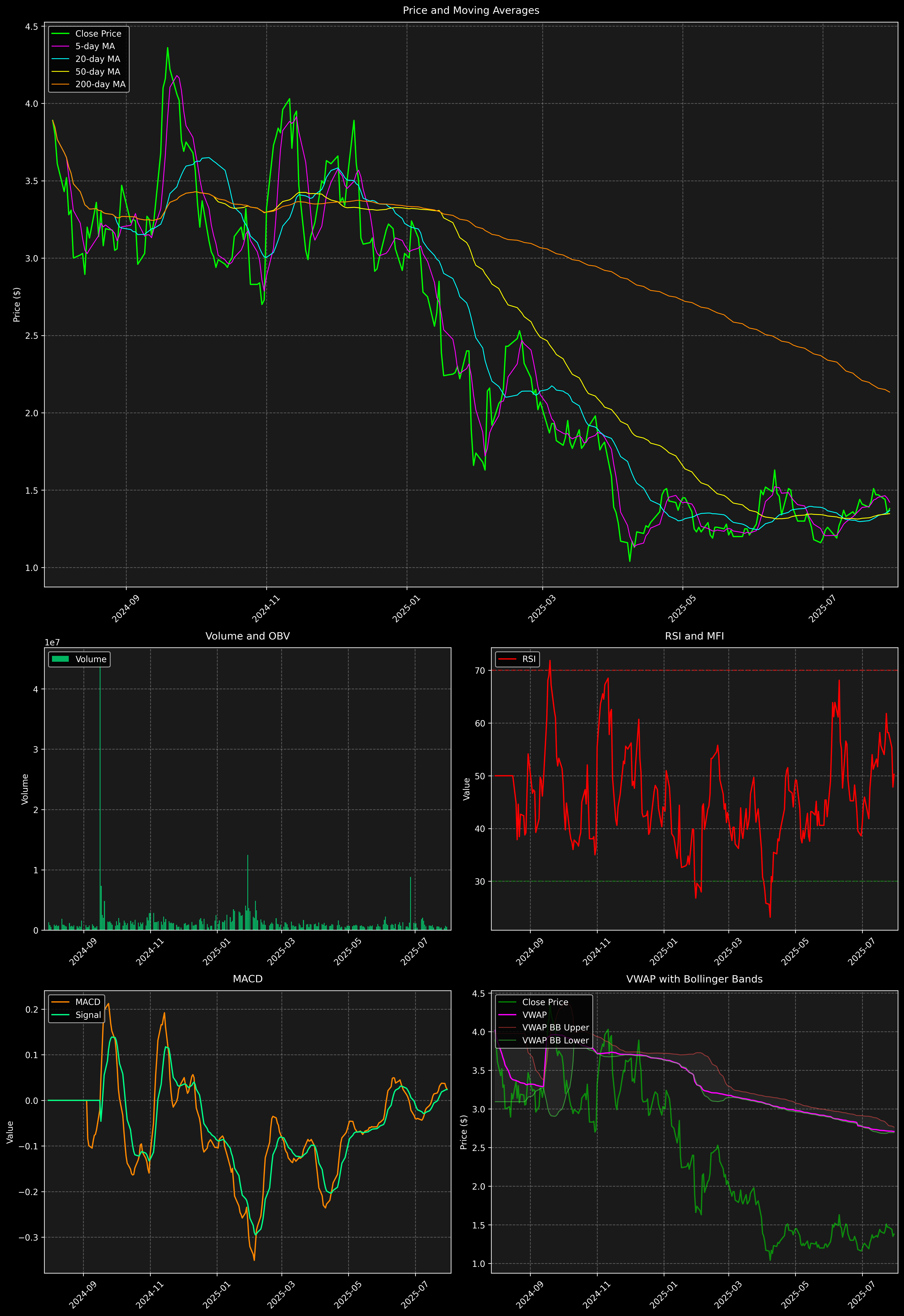Screen dimensions: 904x1316
Task: Click the 'Price and Moving Averages' chart title
Action: (471, 10)
